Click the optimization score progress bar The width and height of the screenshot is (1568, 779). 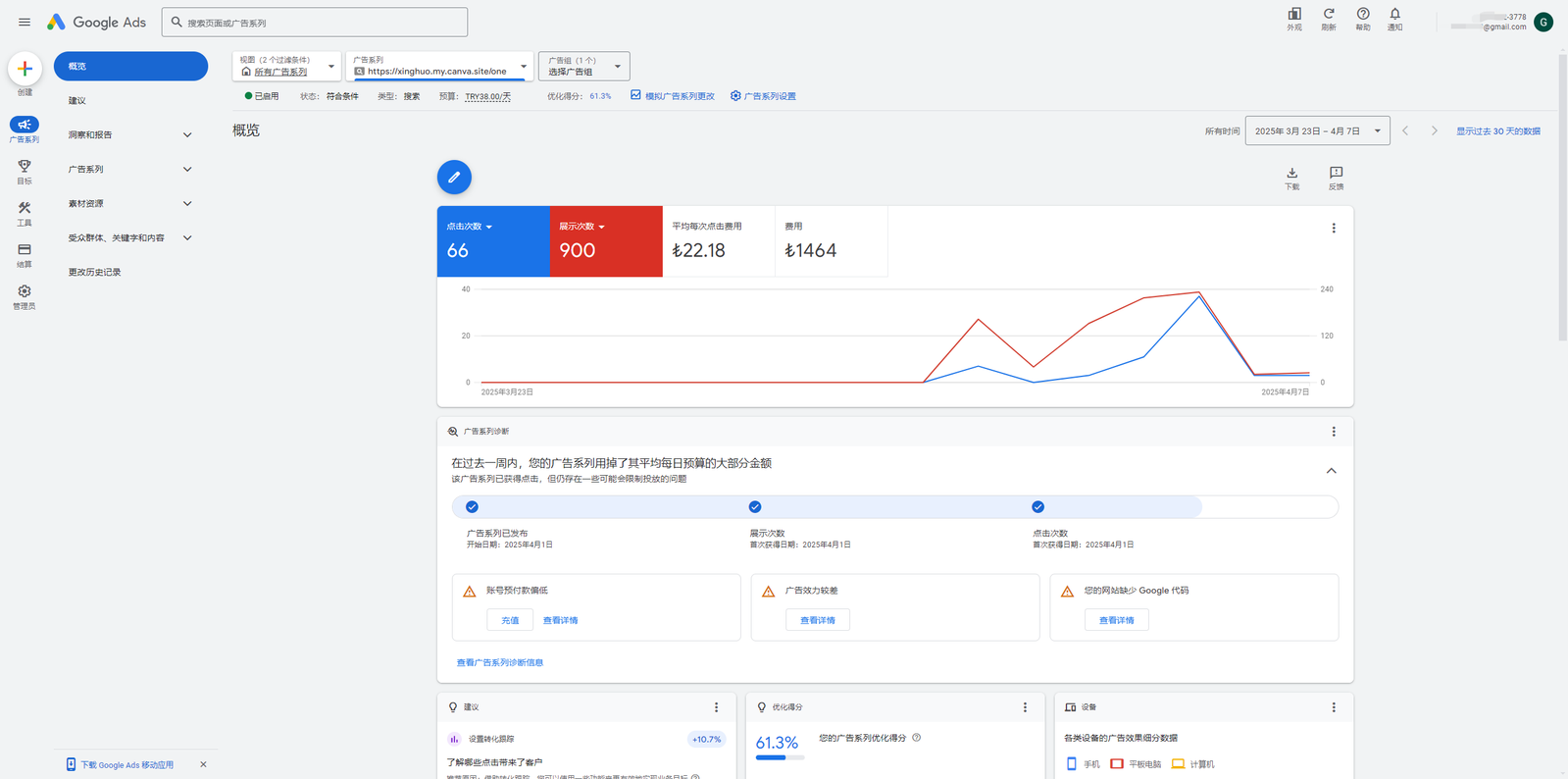pyautogui.click(x=780, y=757)
